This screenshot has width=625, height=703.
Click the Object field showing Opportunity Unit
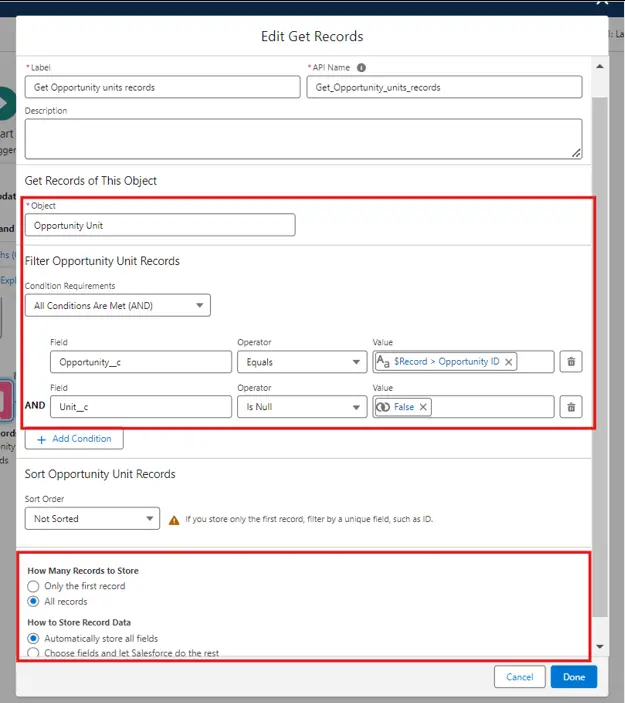point(160,225)
